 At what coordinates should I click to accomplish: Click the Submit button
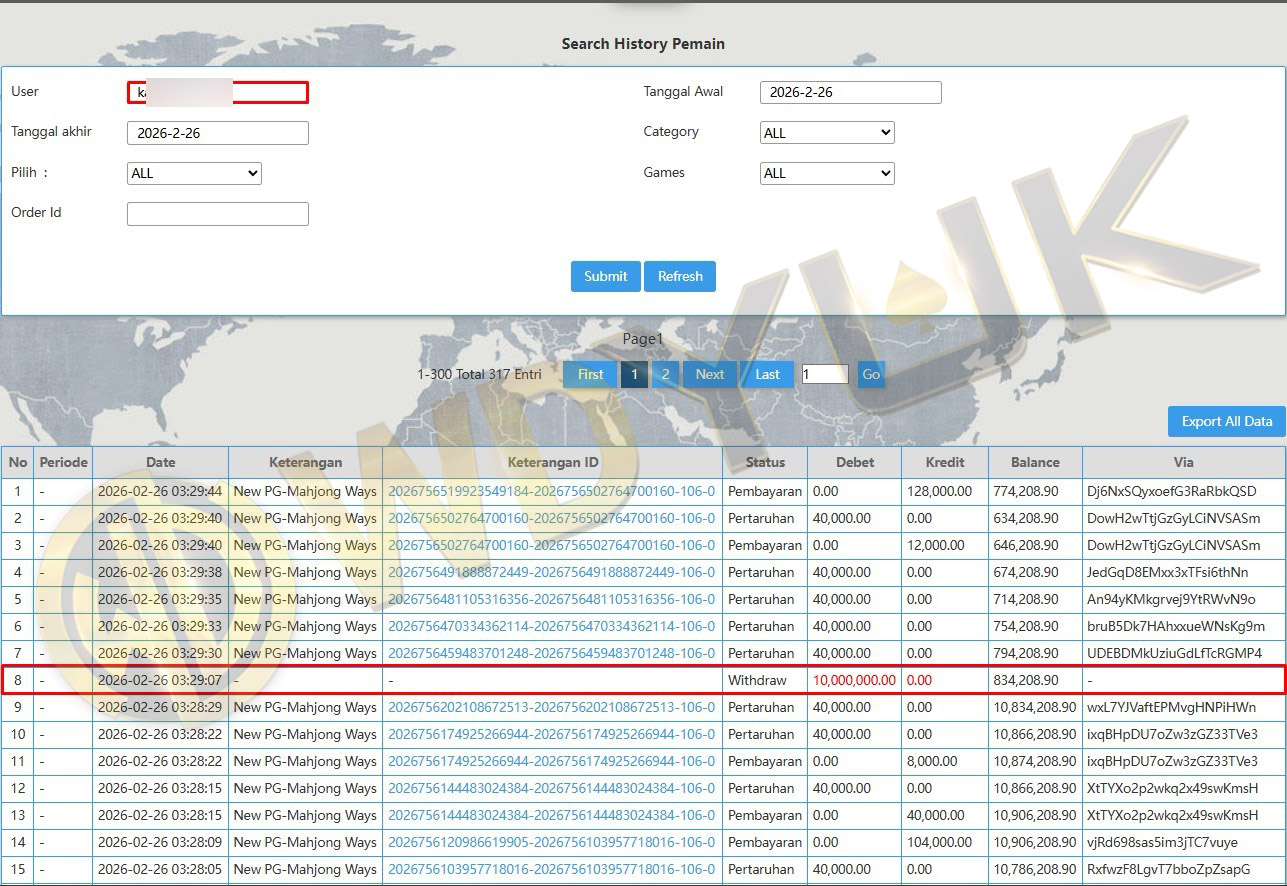[x=605, y=276]
